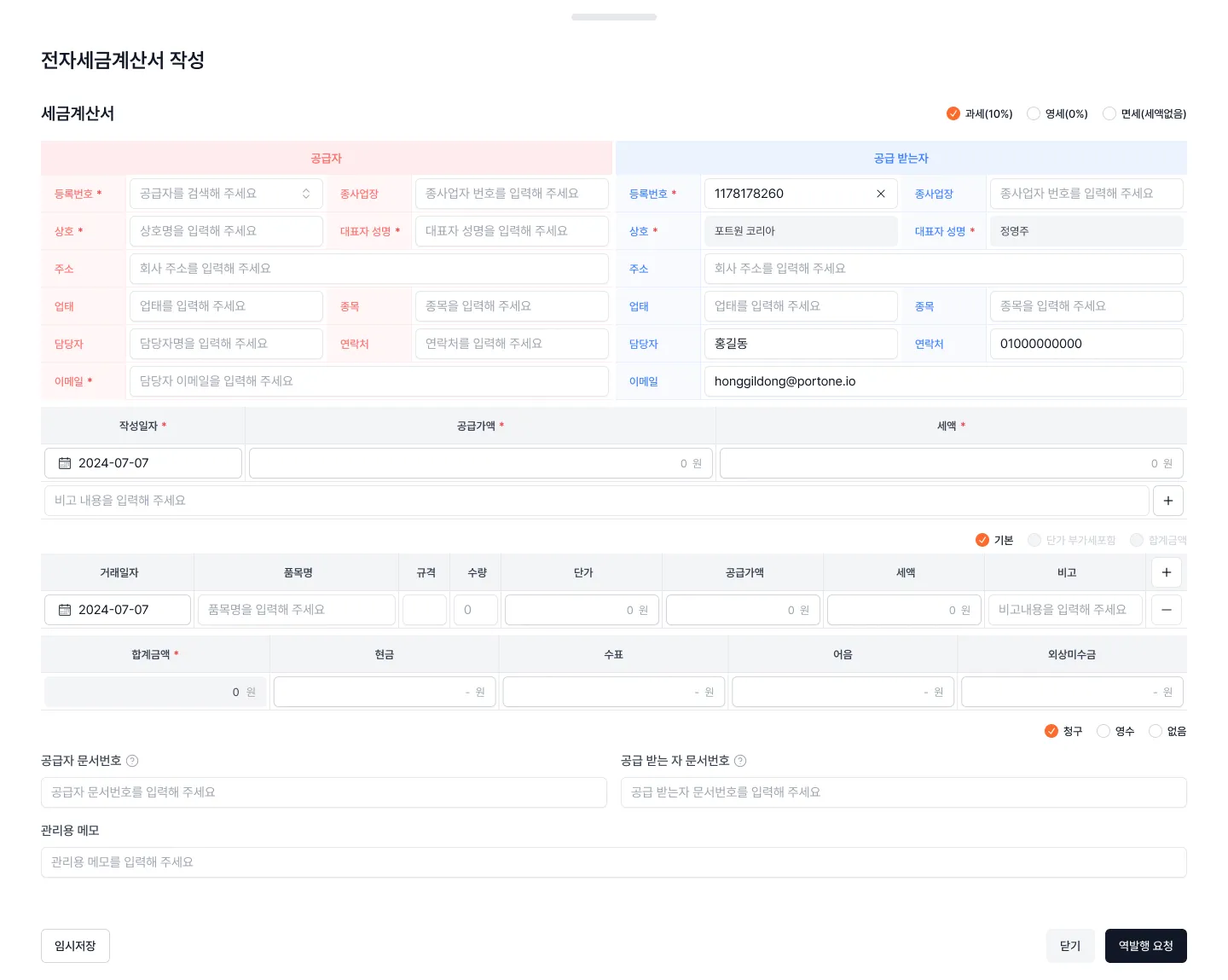Click the calendar icon in 거래일자 field

[x=65, y=610]
